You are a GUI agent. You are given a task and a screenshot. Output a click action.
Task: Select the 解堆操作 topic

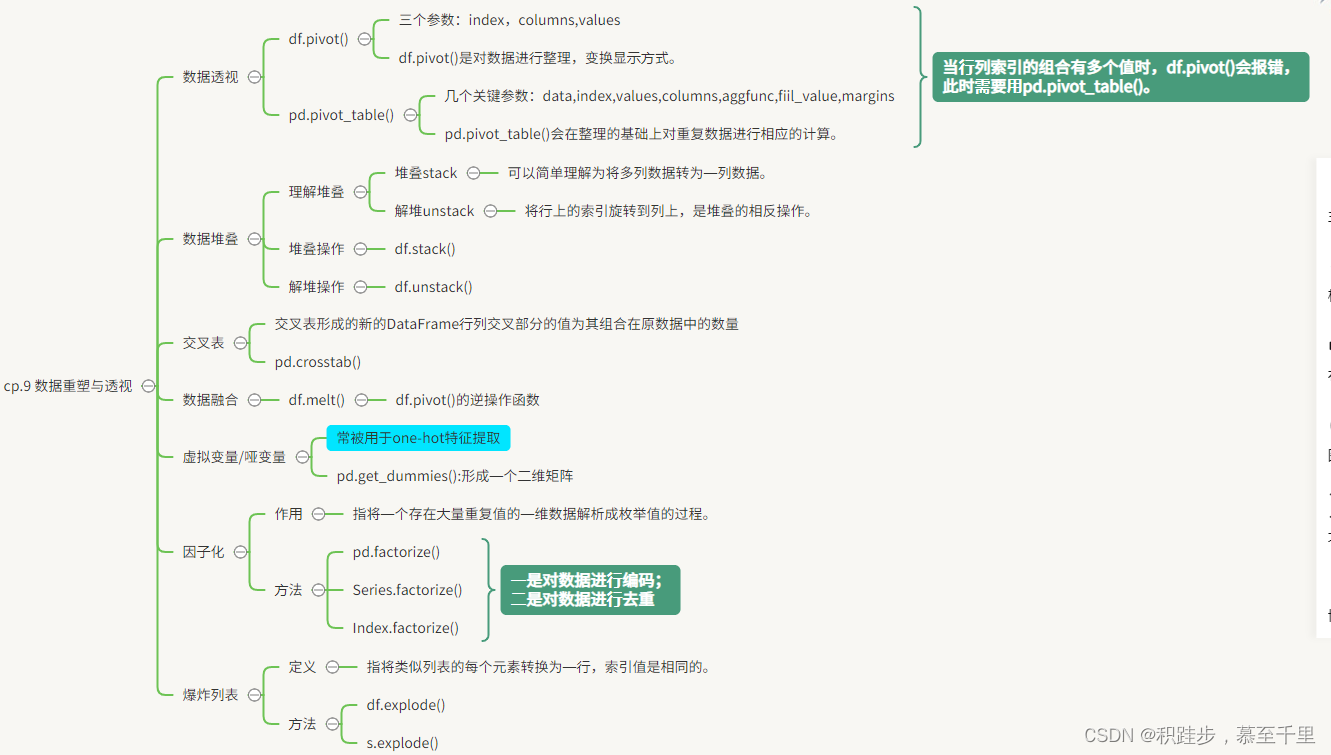pyautogui.click(x=316, y=287)
